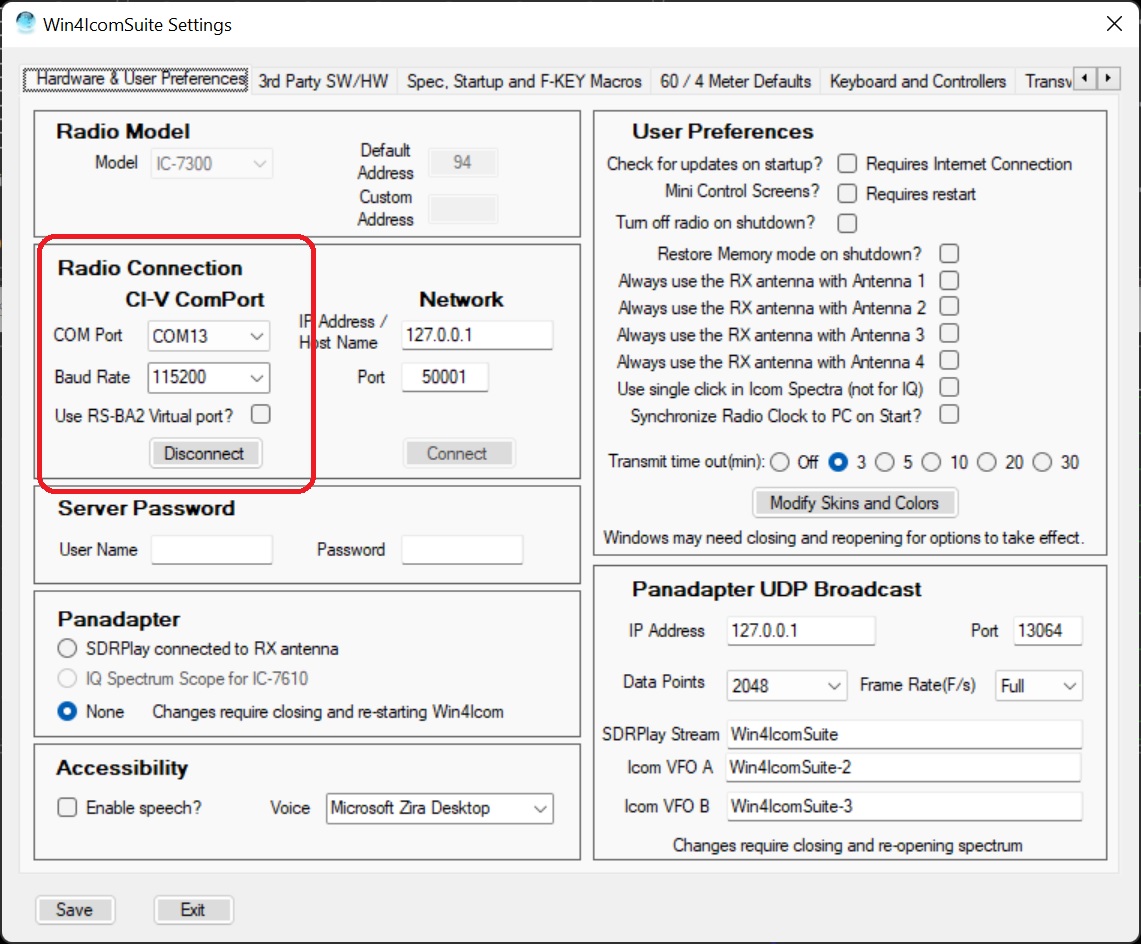The height and width of the screenshot is (944, 1141).
Task: Select IQ Spectrum Scope for IC-7610
Action: click(x=67, y=678)
